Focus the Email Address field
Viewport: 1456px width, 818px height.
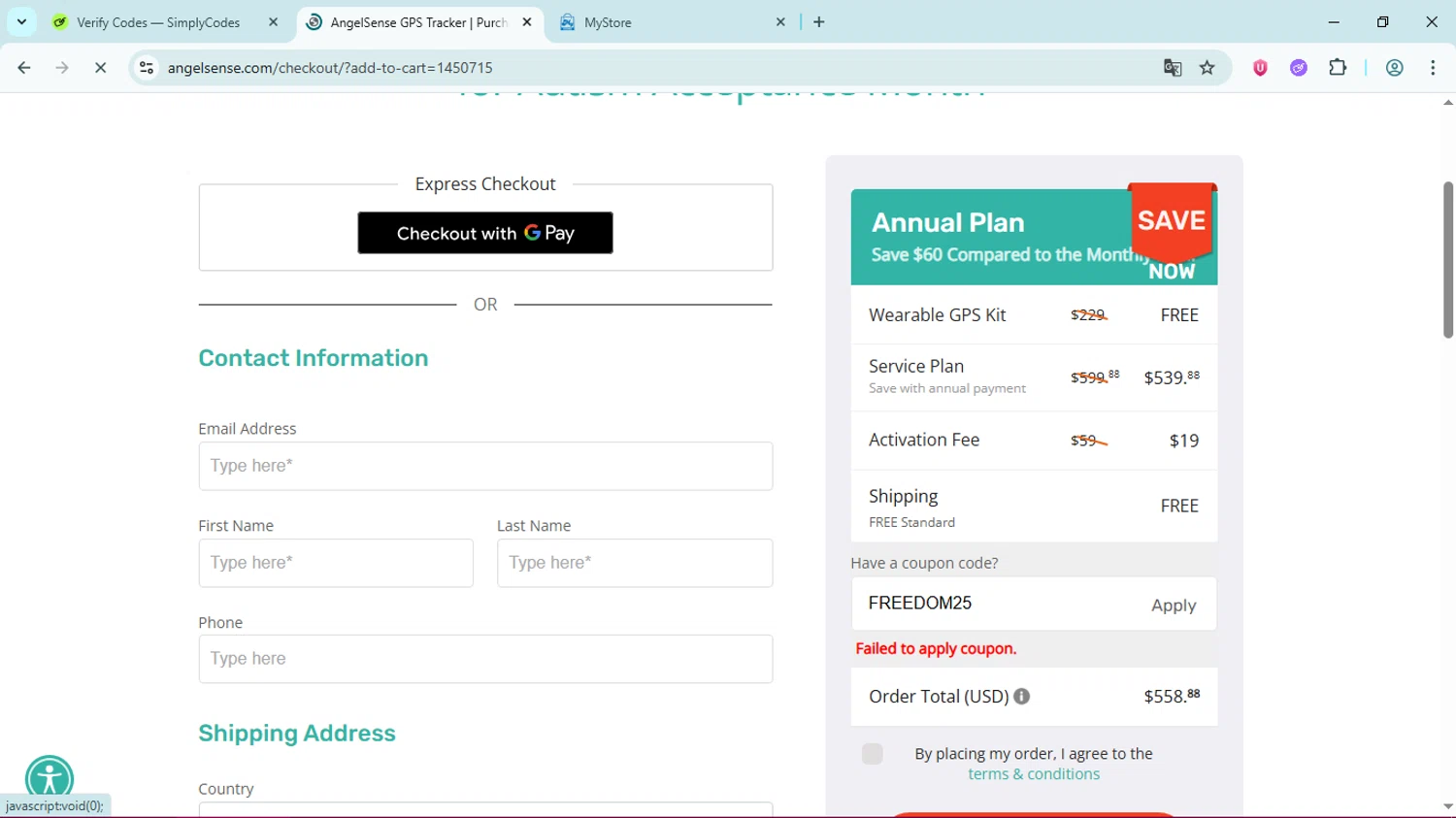tap(485, 466)
